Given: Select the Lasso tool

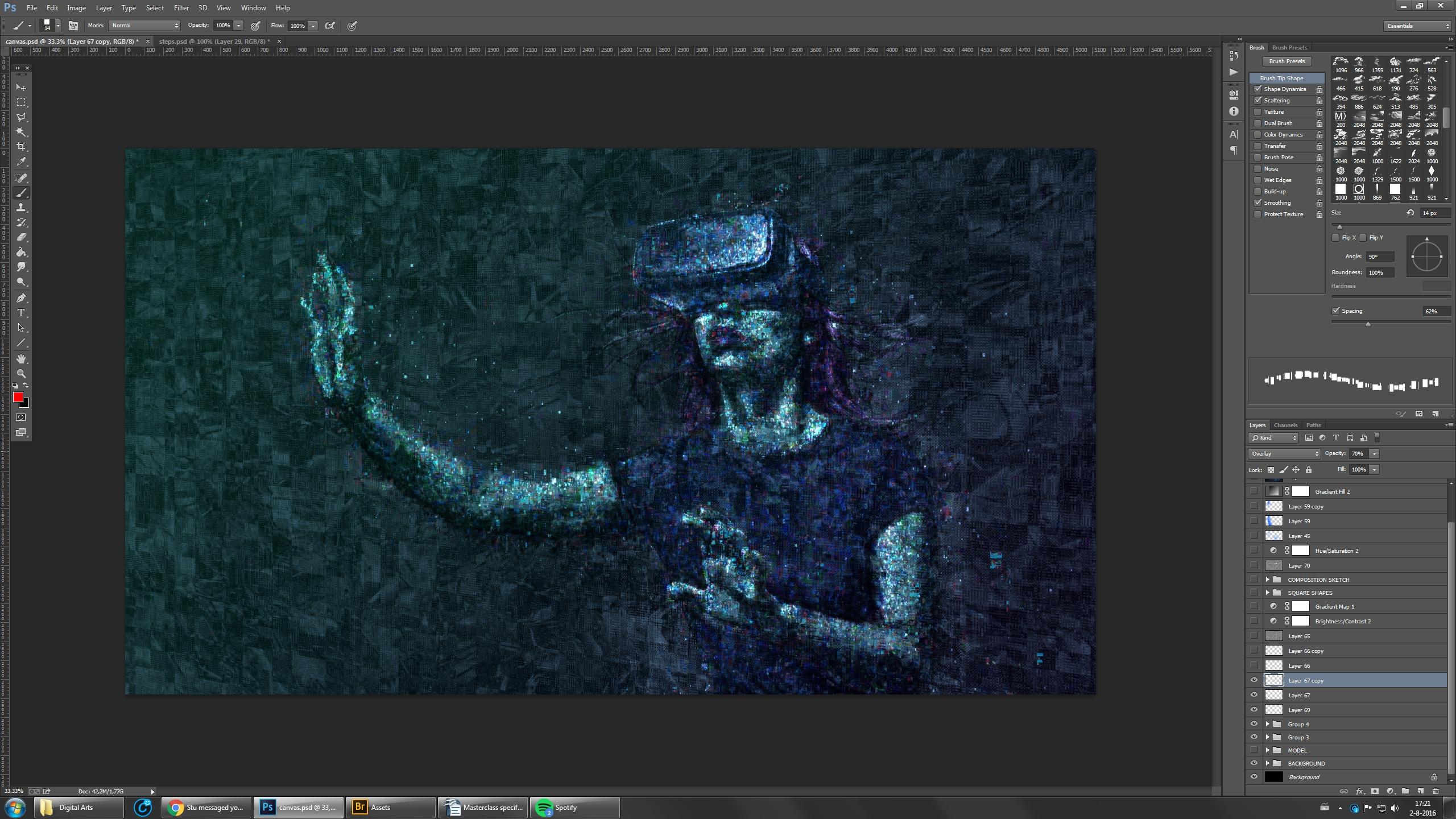Looking at the screenshot, I should pyautogui.click(x=21, y=117).
